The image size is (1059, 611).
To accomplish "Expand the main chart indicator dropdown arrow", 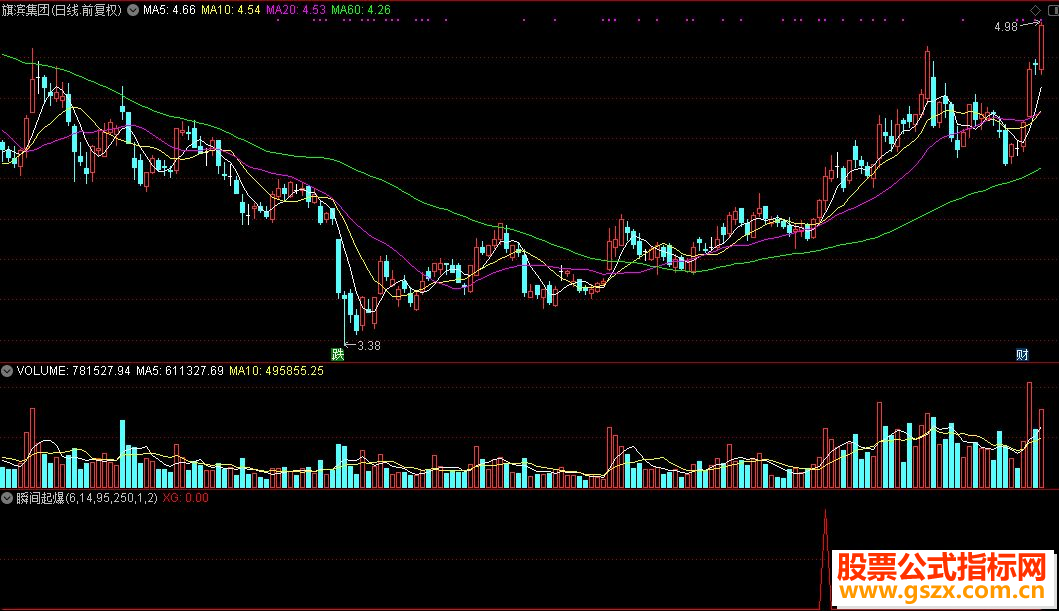I will (133, 10).
